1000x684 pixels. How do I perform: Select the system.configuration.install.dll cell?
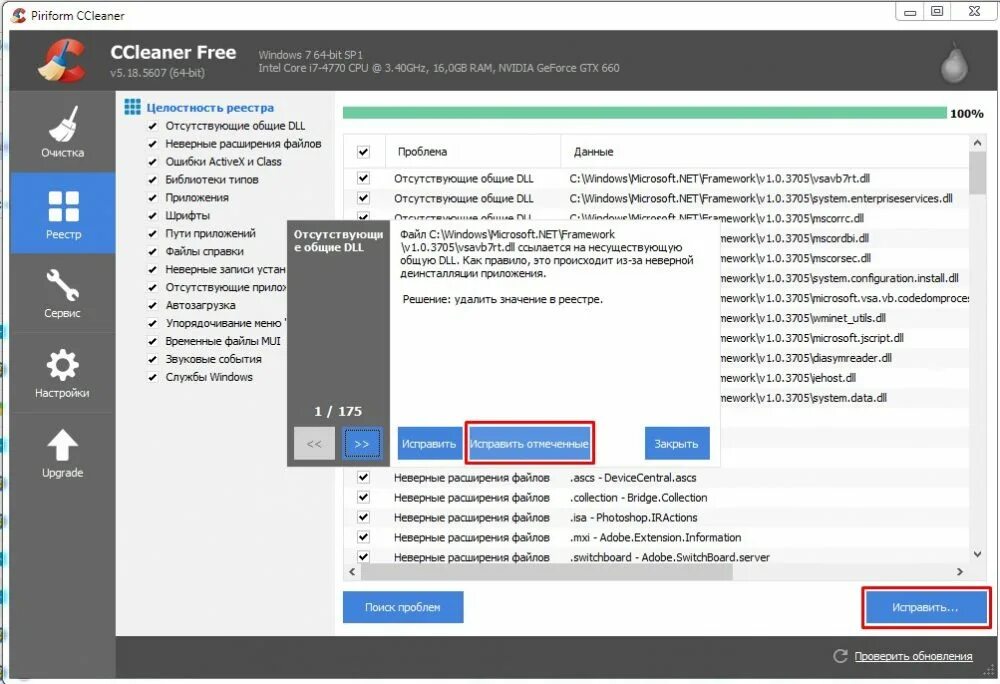tap(839, 278)
